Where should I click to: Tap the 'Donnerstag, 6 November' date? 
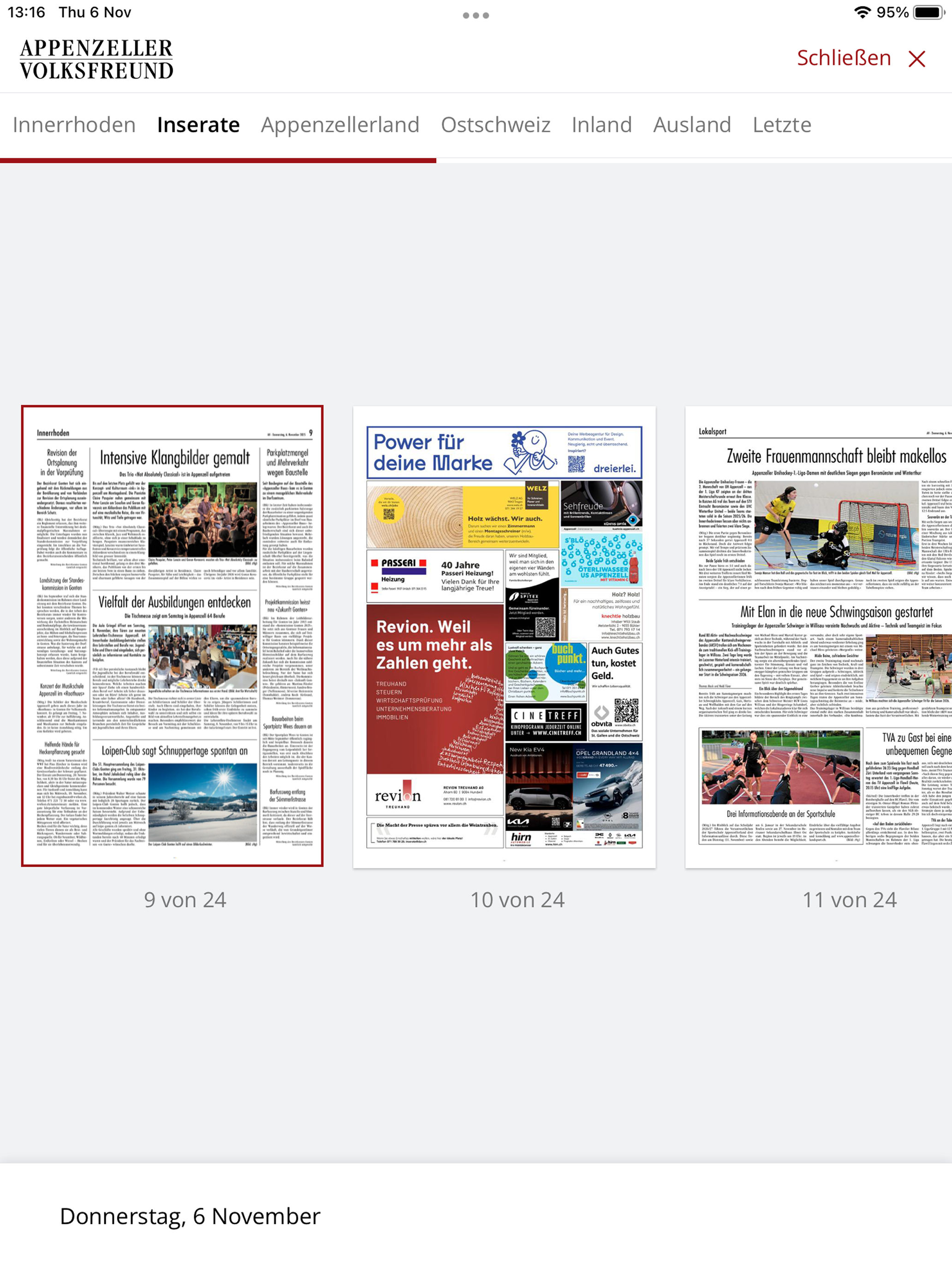click(x=190, y=1216)
